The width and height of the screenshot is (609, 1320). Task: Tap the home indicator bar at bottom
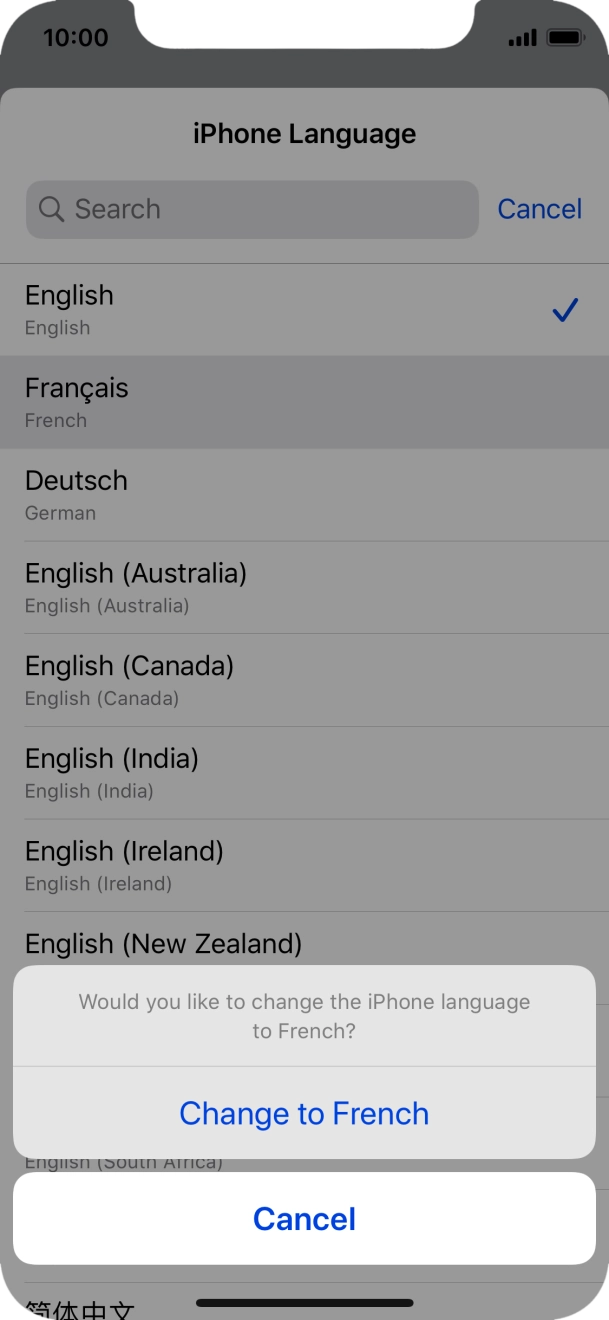pyautogui.click(x=304, y=1303)
